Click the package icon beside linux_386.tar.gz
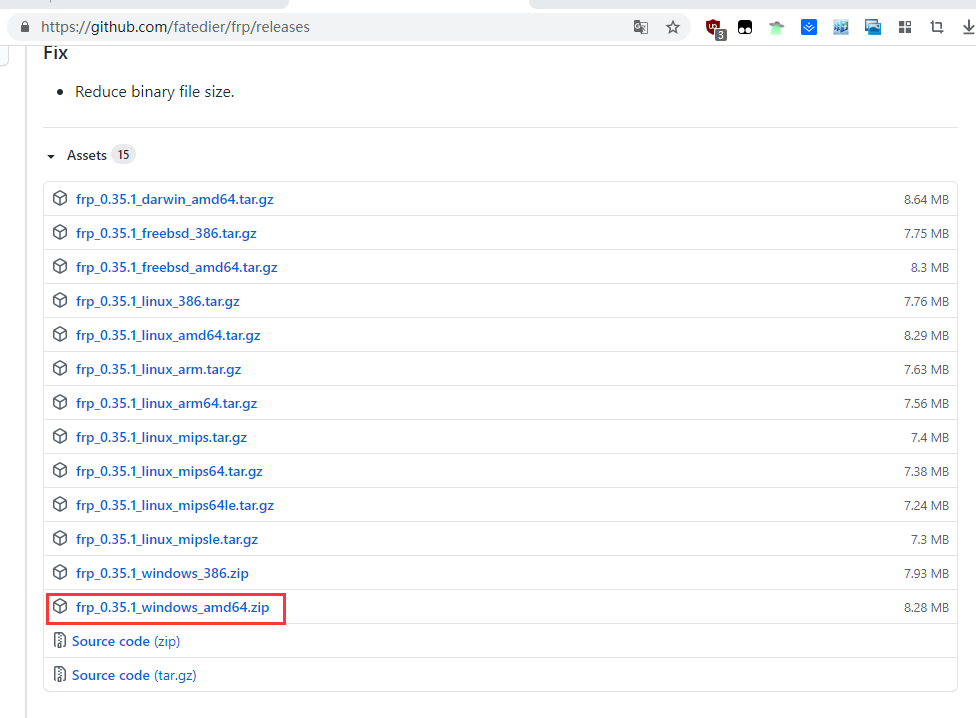This screenshot has width=976, height=718. (60, 301)
